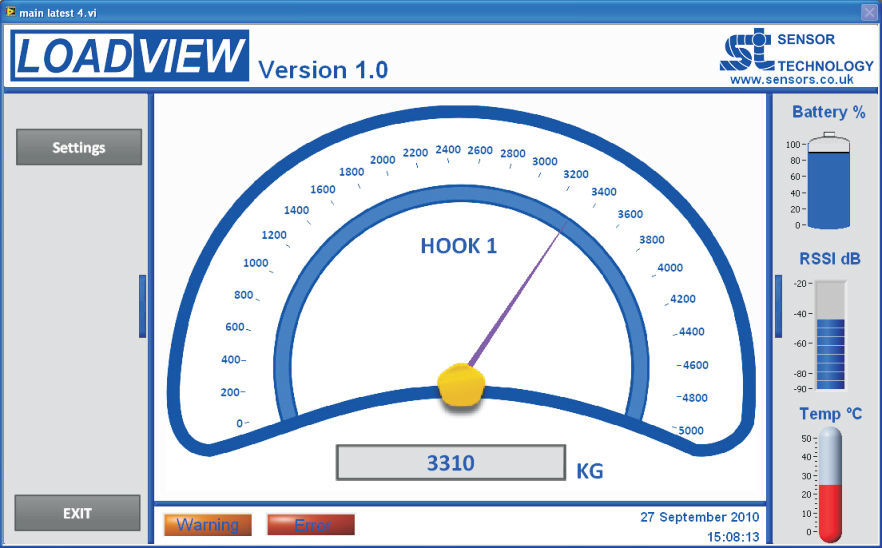Click the red Error indicator

point(311,525)
